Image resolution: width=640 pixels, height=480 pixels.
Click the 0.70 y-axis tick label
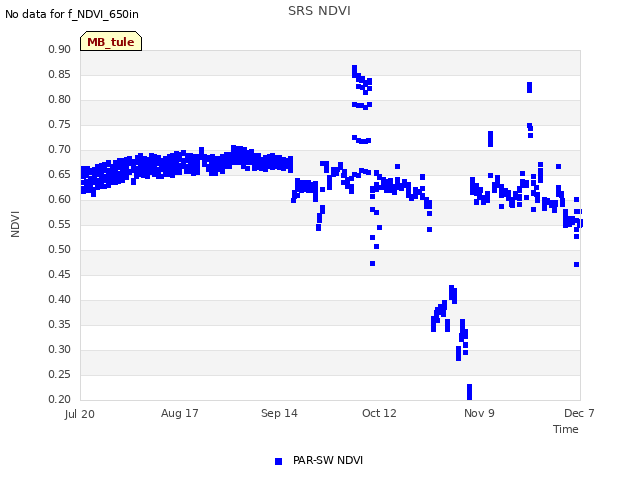[x=59, y=149]
